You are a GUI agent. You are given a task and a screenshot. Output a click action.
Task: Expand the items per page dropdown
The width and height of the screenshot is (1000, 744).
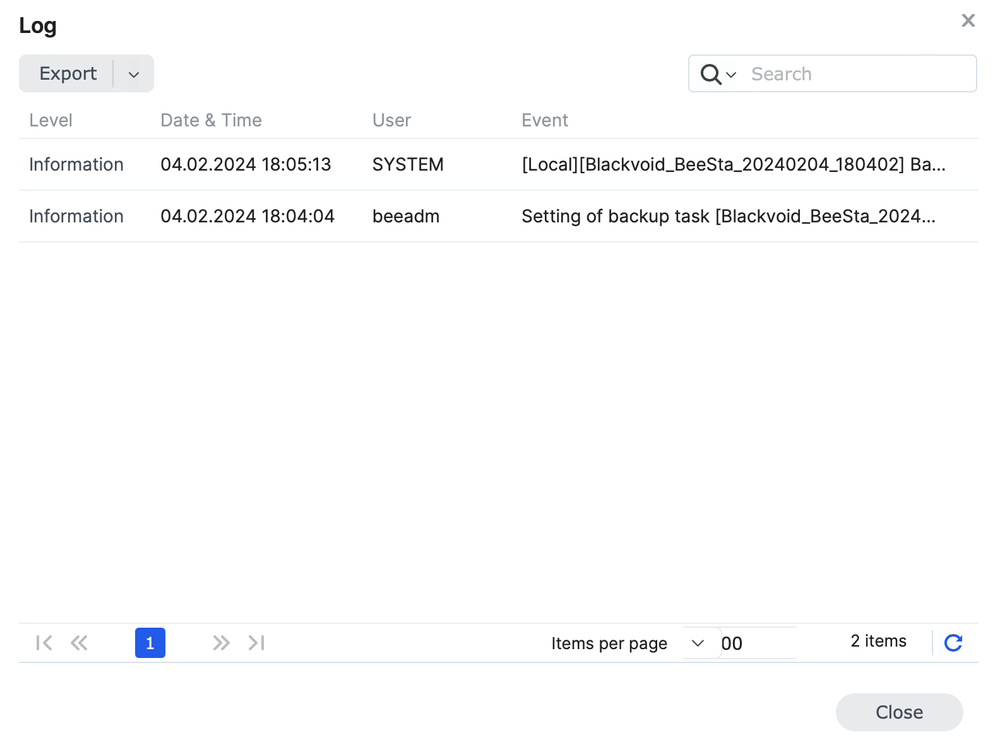coord(698,643)
